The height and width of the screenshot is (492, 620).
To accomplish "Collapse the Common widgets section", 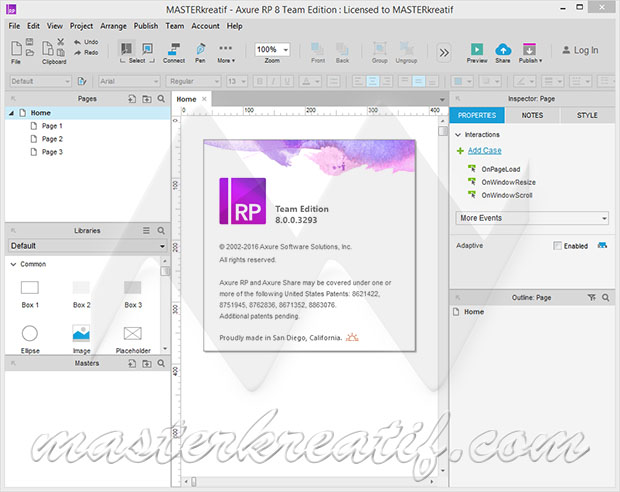I will click(x=13, y=264).
